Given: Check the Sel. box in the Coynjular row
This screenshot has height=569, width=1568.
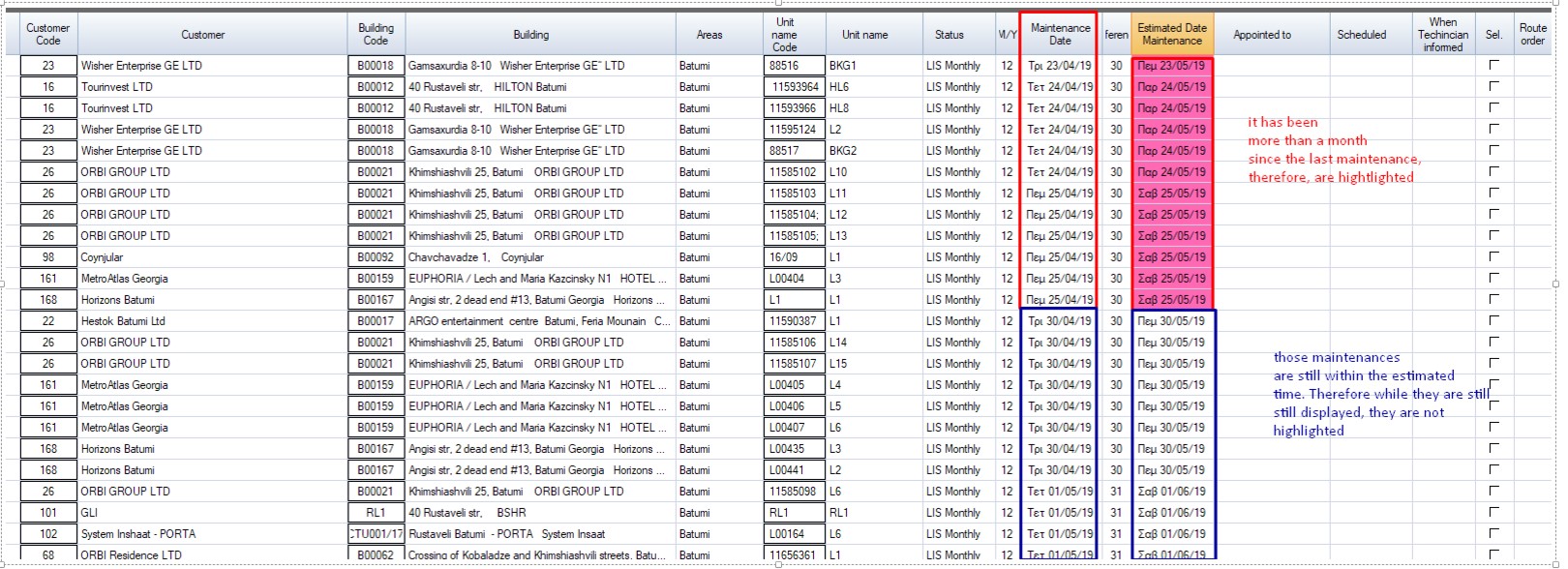Looking at the screenshot, I should [1493, 256].
